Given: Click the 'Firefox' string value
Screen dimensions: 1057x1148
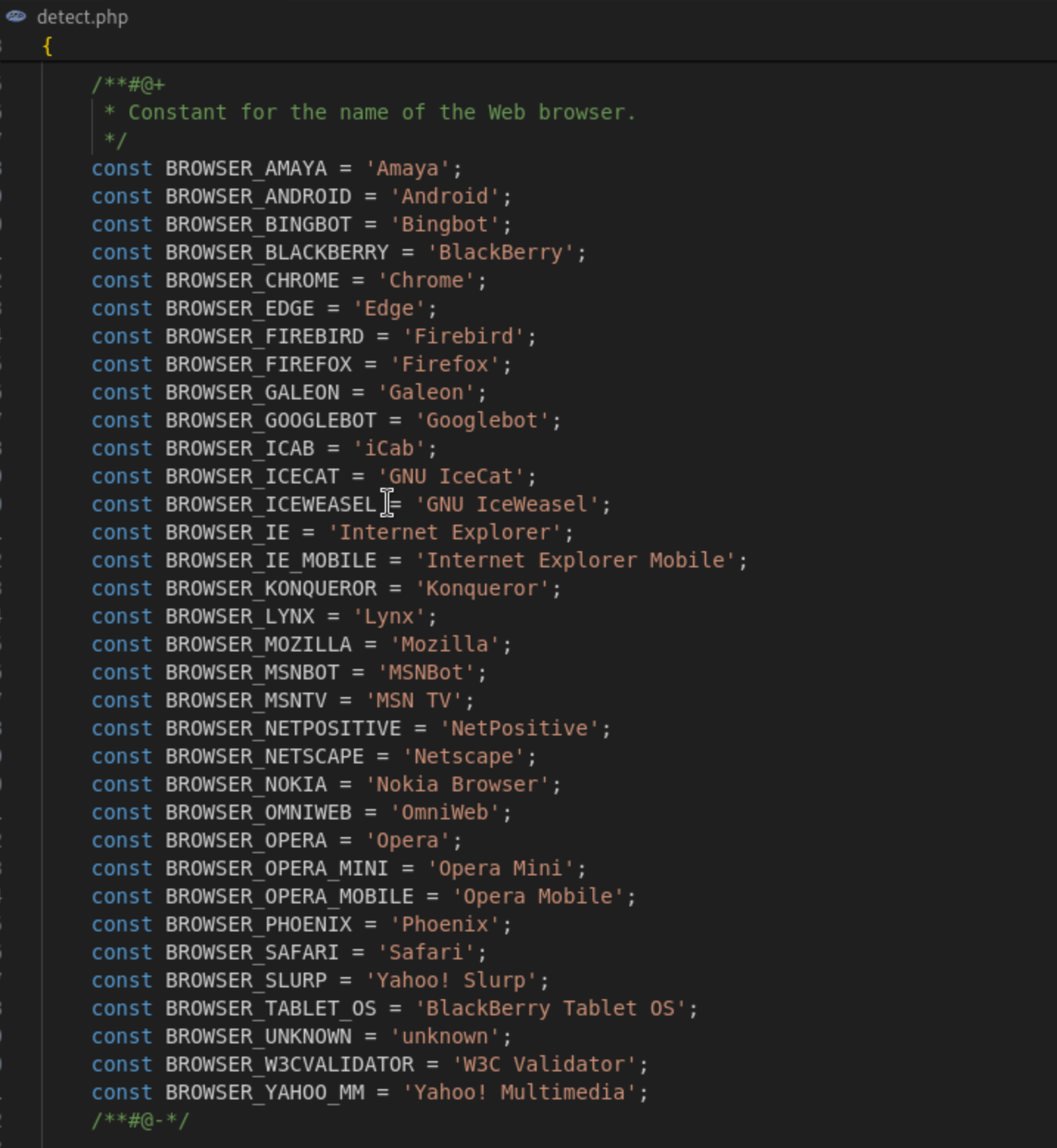Looking at the screenshot, I should click(x=444, y=365).
